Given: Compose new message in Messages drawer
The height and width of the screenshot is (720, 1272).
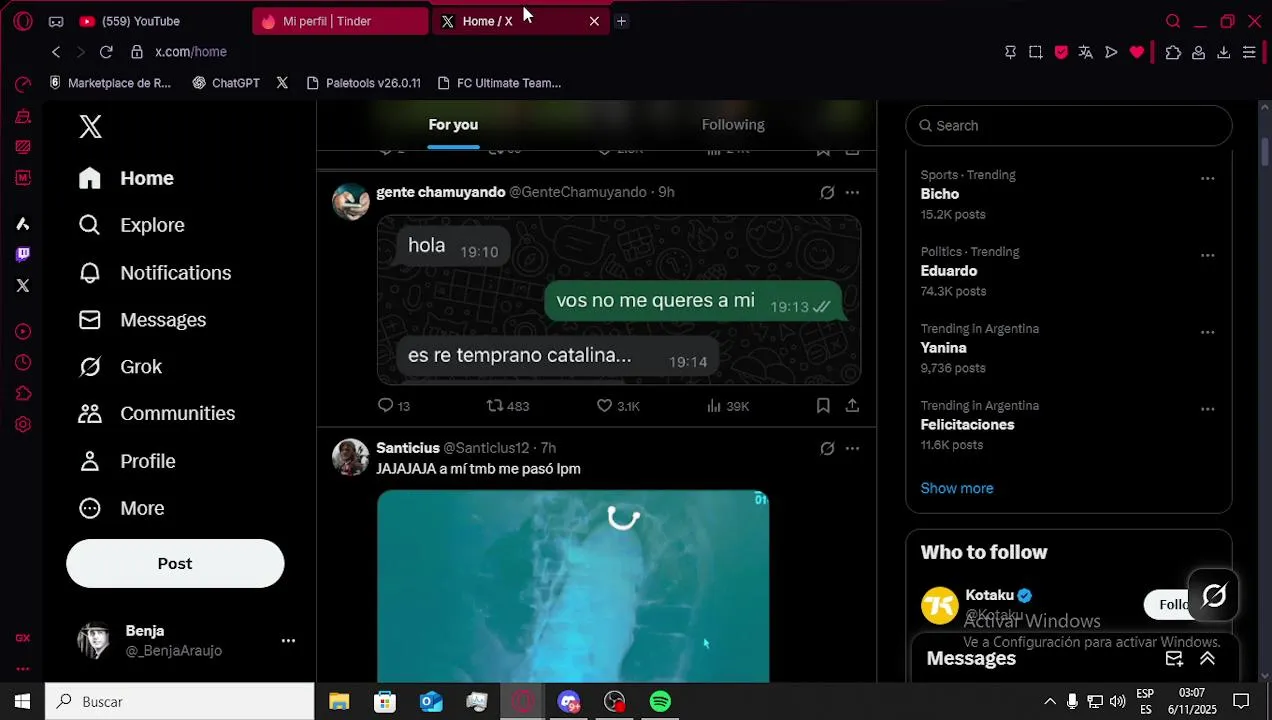Looking at the screenshot, I should point(1175,658).
